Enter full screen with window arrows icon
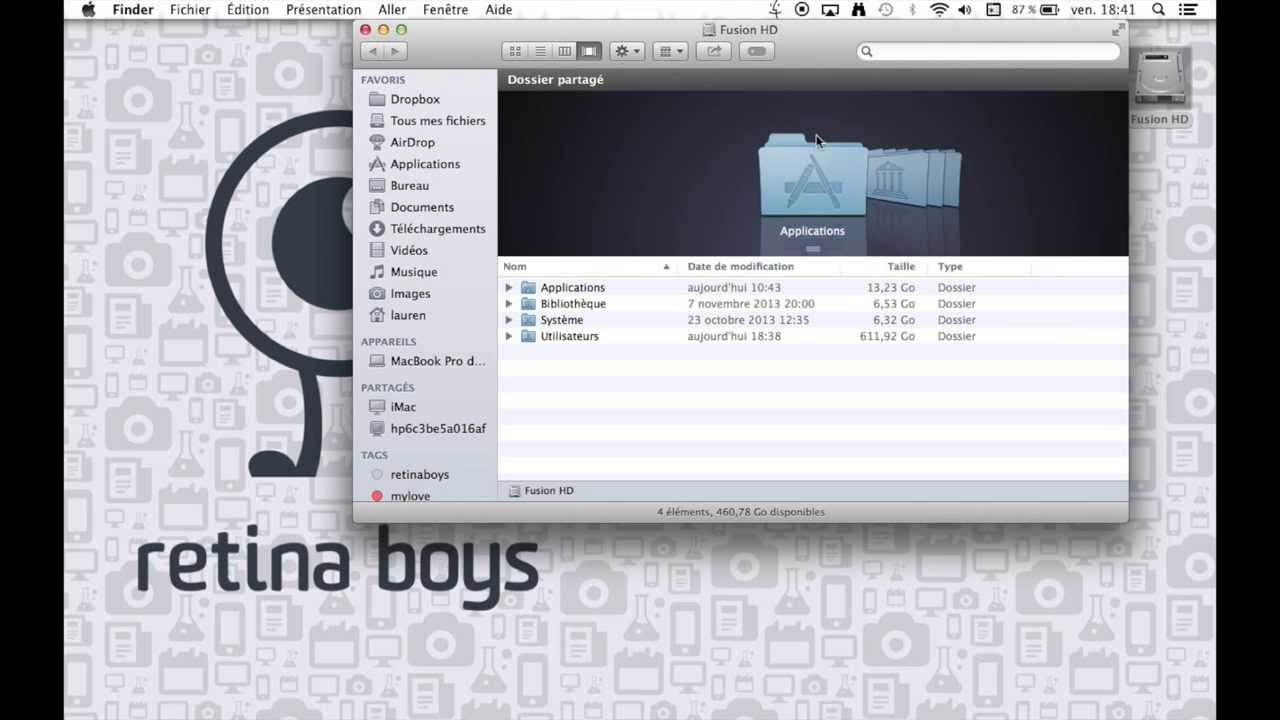 coord(1117,30)
